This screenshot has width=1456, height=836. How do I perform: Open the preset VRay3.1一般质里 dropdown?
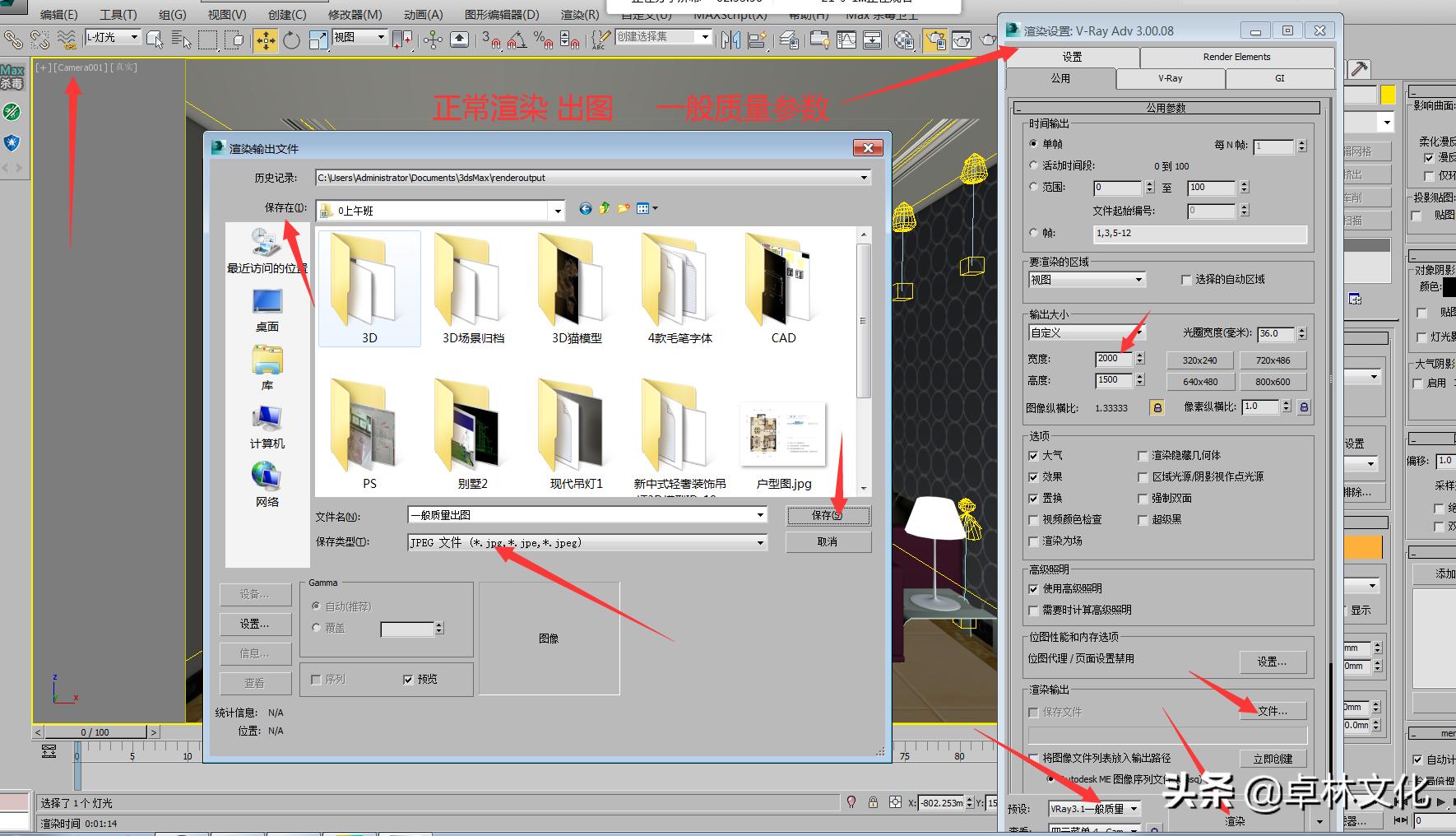click(1094, 809)
